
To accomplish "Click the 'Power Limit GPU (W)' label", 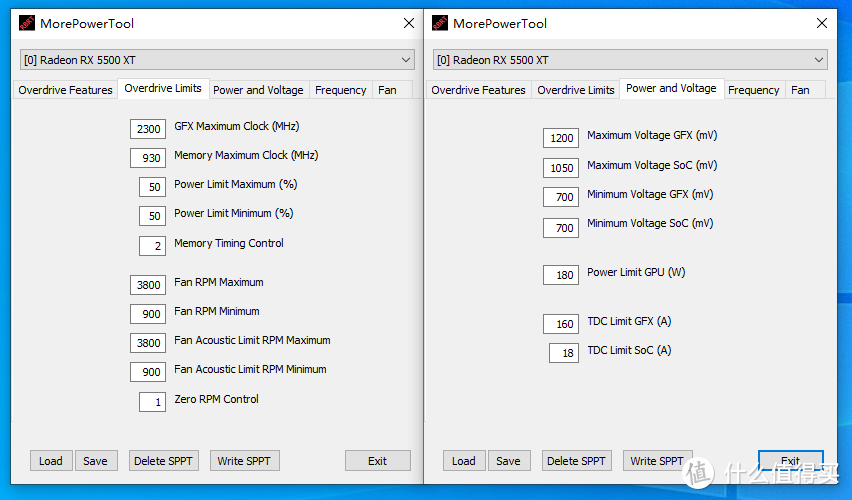I will (x=636, y=272).
